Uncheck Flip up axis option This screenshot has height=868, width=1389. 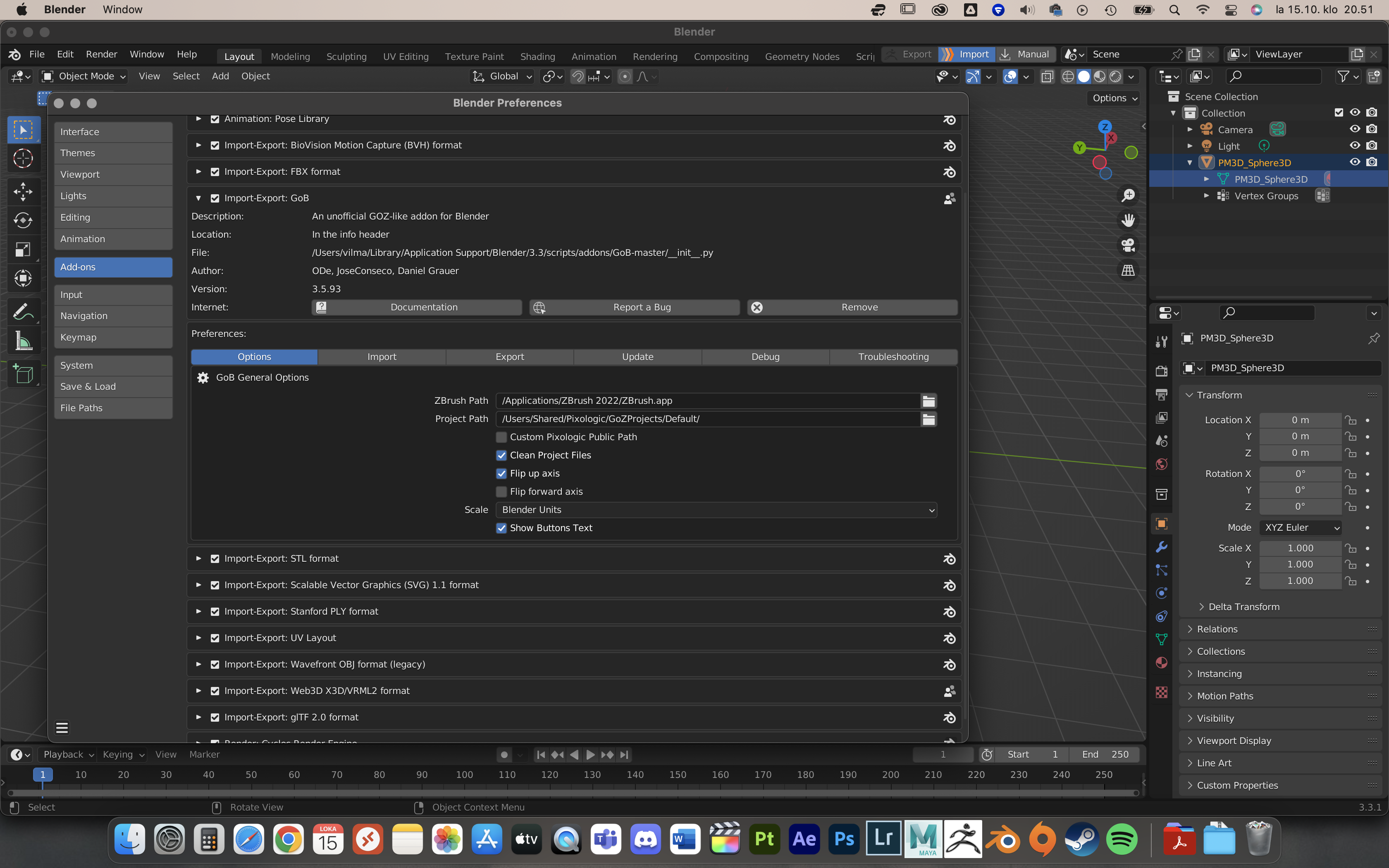(x=501, y=474)
